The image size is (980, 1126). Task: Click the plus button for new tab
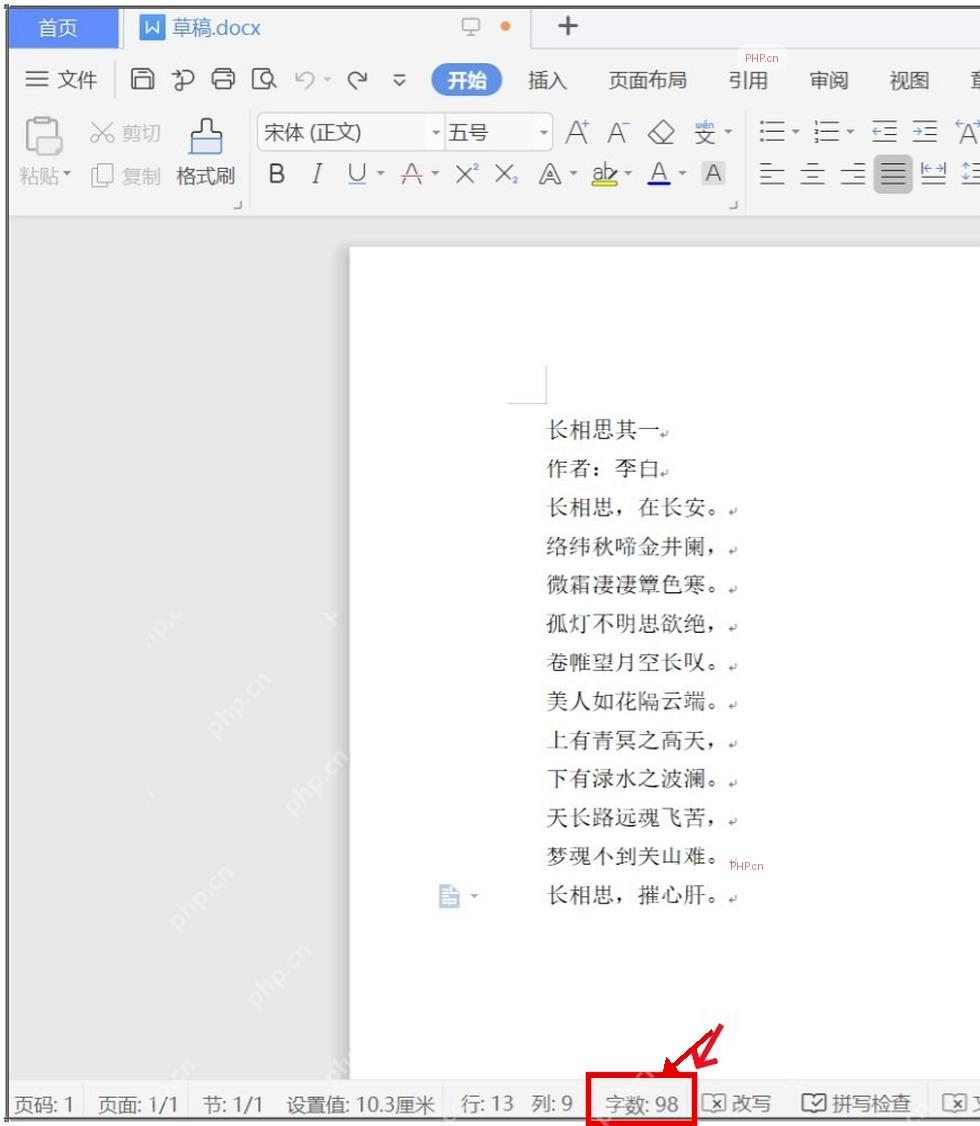[567, 27]
